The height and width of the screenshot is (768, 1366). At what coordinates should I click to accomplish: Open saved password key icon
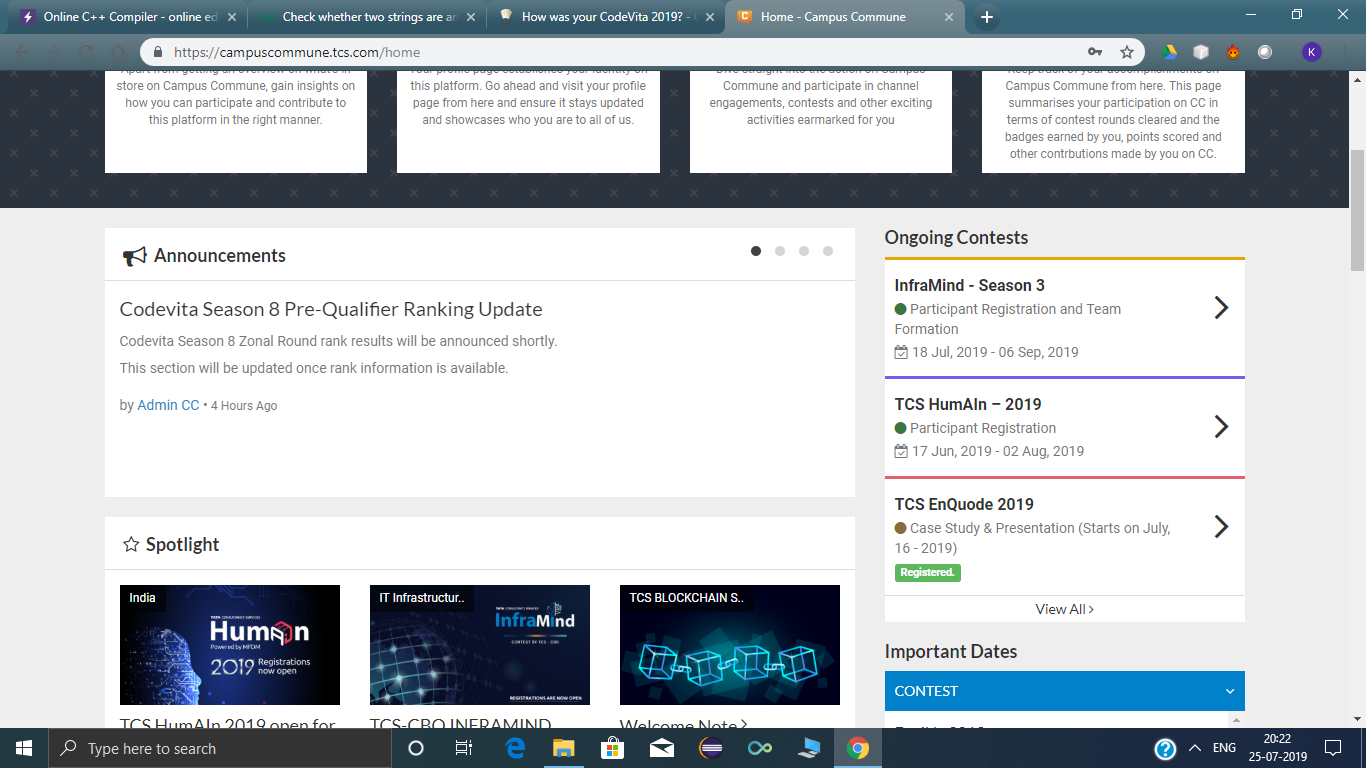tap(1095, 52)
